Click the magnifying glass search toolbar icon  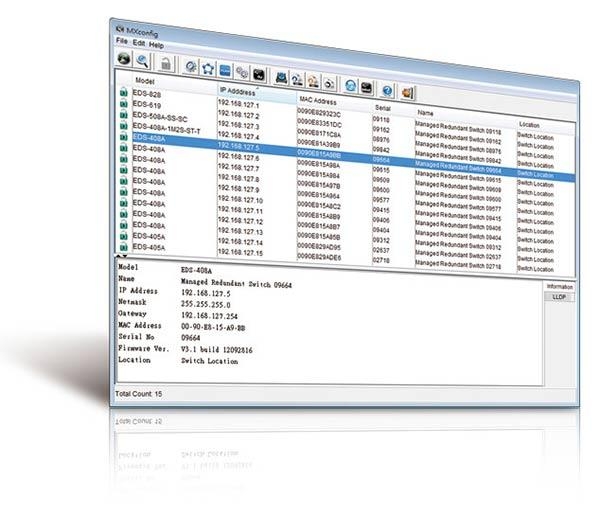click(x=143, y=61)
